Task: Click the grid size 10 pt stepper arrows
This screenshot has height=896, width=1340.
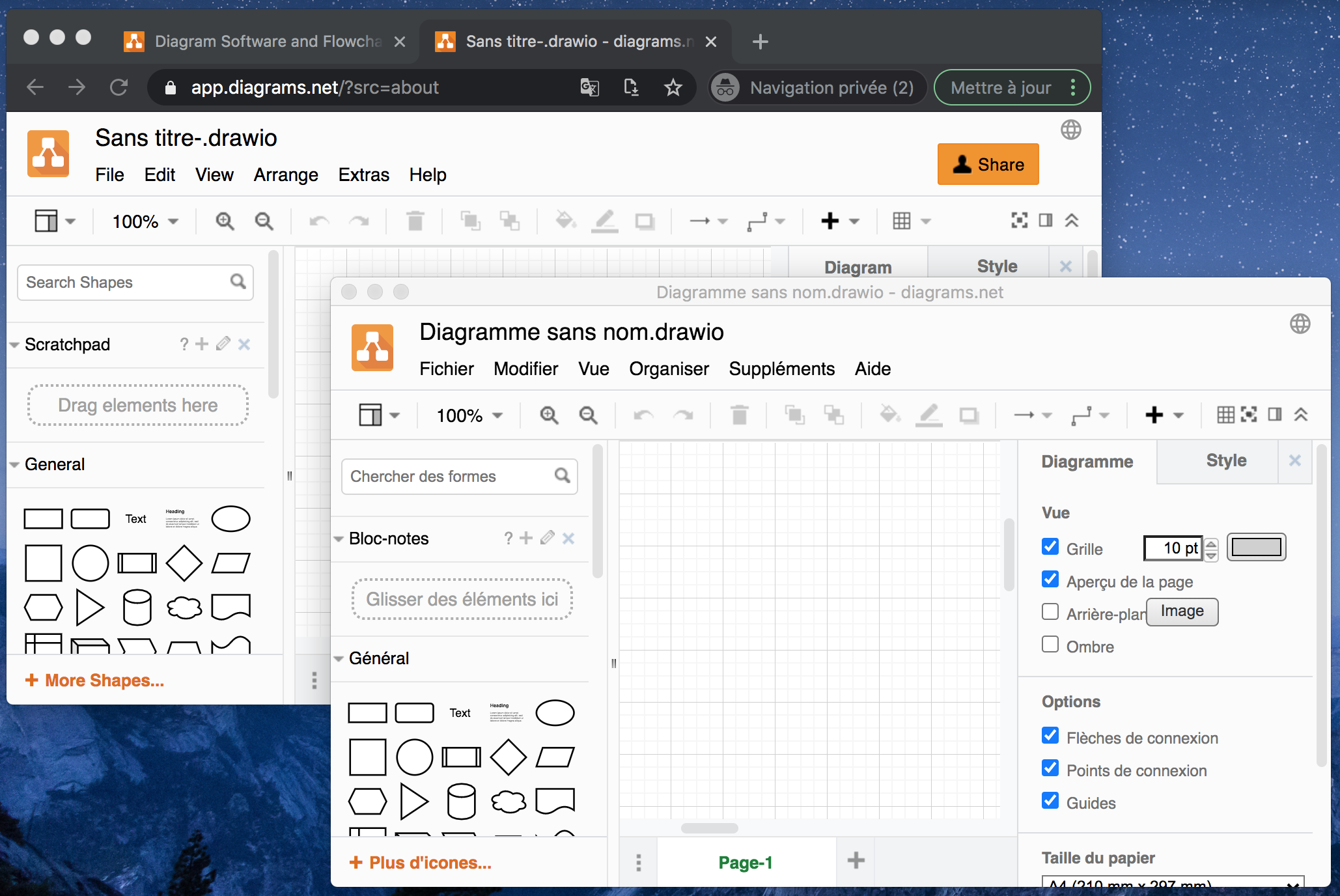Action: (x=1211, y=549)
